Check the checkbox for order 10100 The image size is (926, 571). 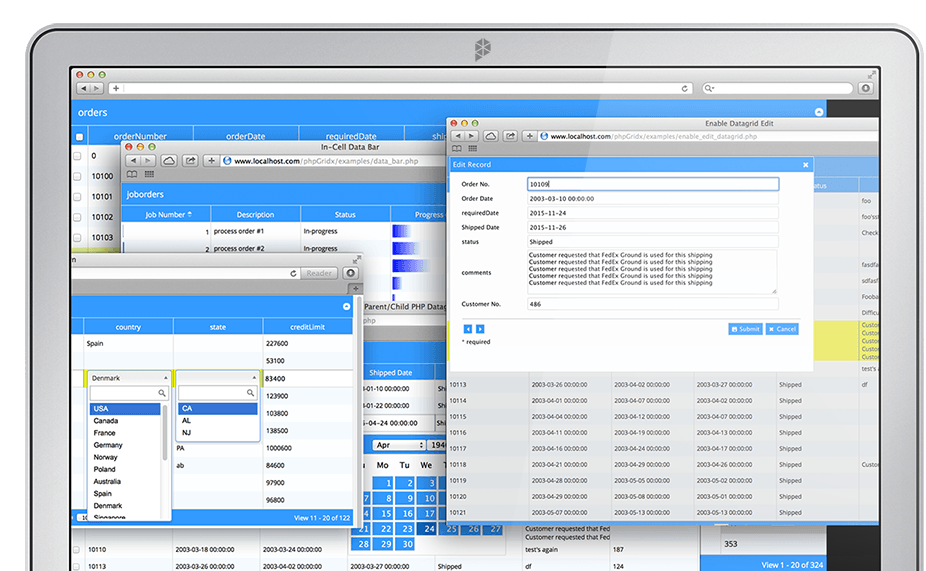[x=77, y=177]
